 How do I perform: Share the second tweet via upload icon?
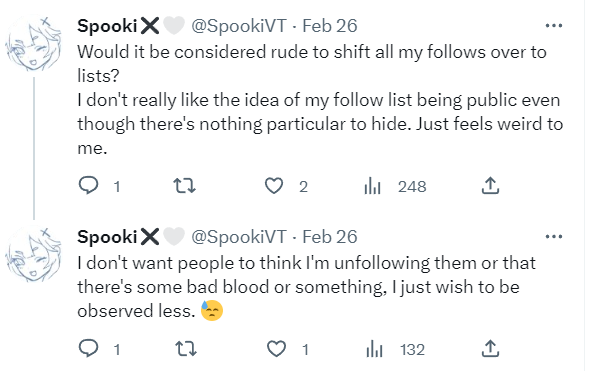(490, 348)
